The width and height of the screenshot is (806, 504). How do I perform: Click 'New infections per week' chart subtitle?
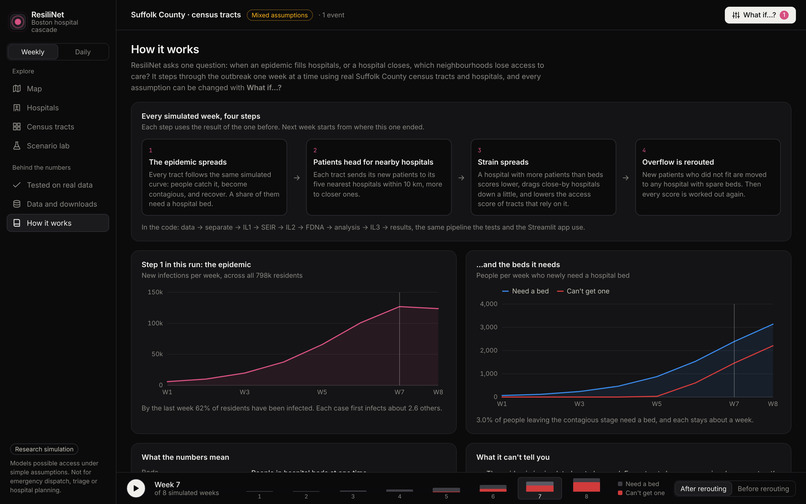point(222,276)
